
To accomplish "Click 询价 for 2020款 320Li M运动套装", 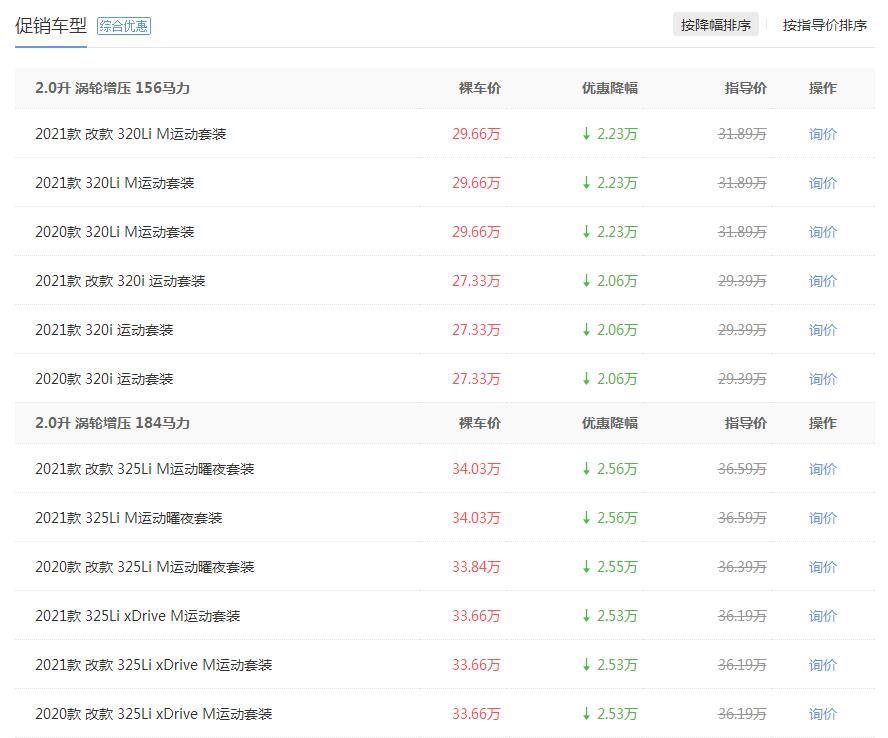I will click(822, 232).
